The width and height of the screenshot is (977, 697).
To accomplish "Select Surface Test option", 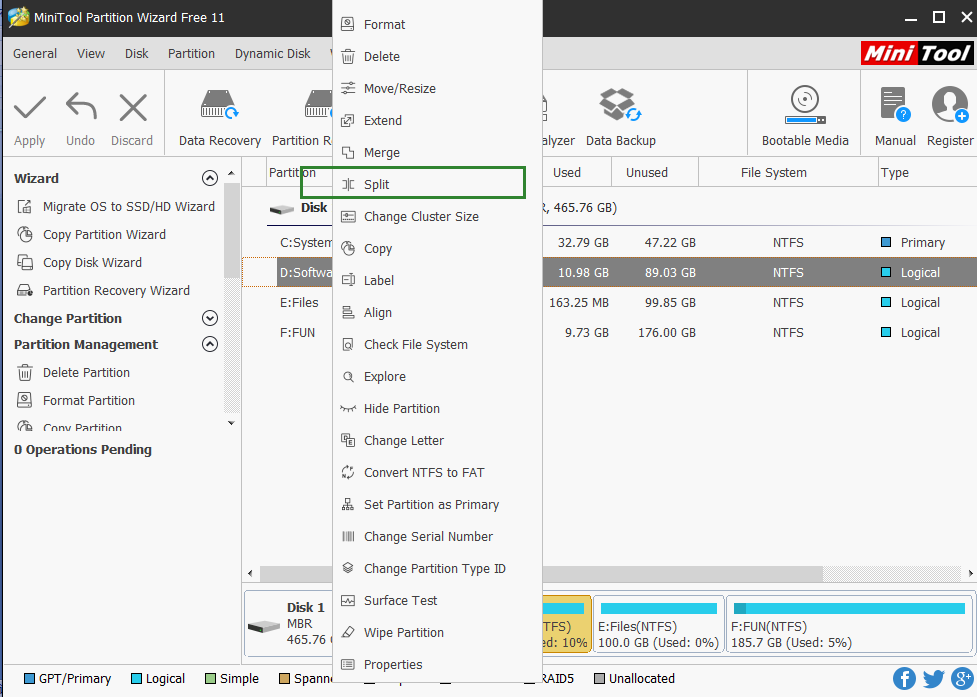I will pyautogui.click(x=437, y=600).
